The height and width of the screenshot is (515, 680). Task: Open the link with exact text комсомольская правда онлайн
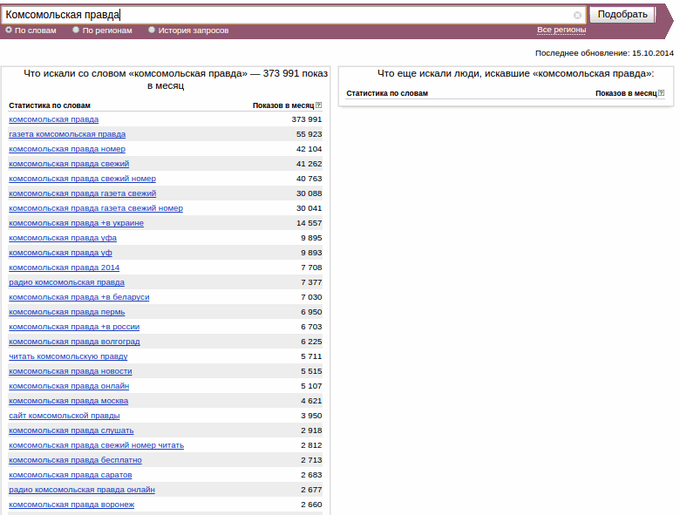[69, 386]
